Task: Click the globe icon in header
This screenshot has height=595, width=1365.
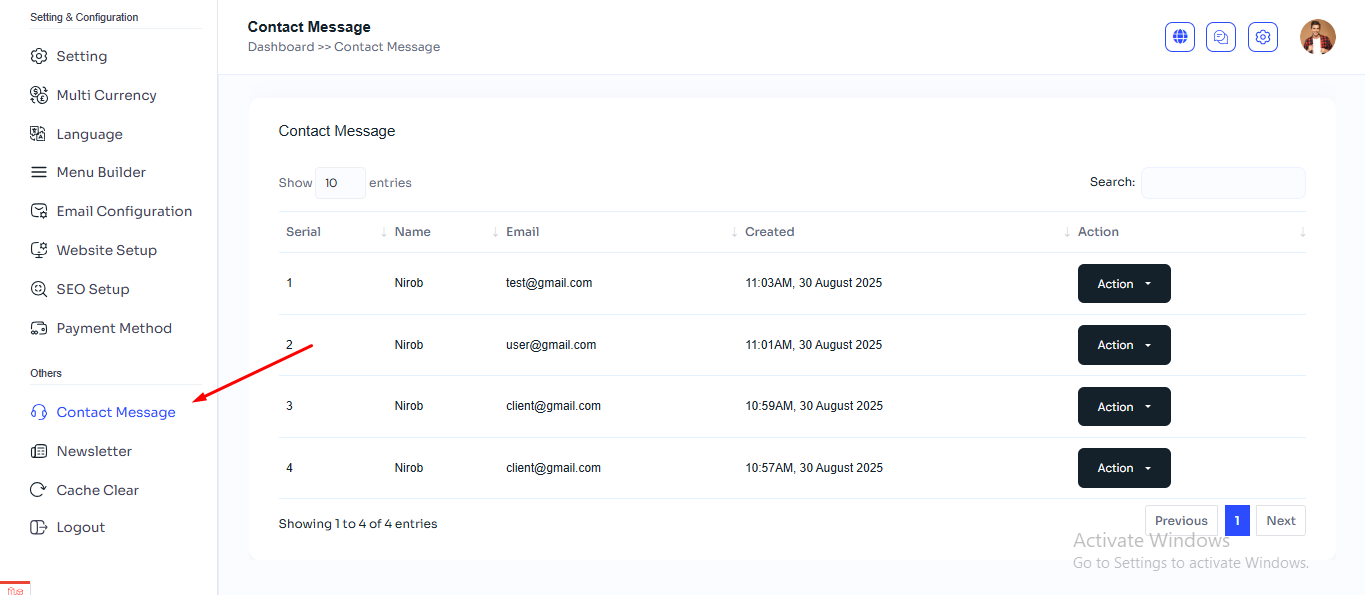Action: coord(1180,37)
